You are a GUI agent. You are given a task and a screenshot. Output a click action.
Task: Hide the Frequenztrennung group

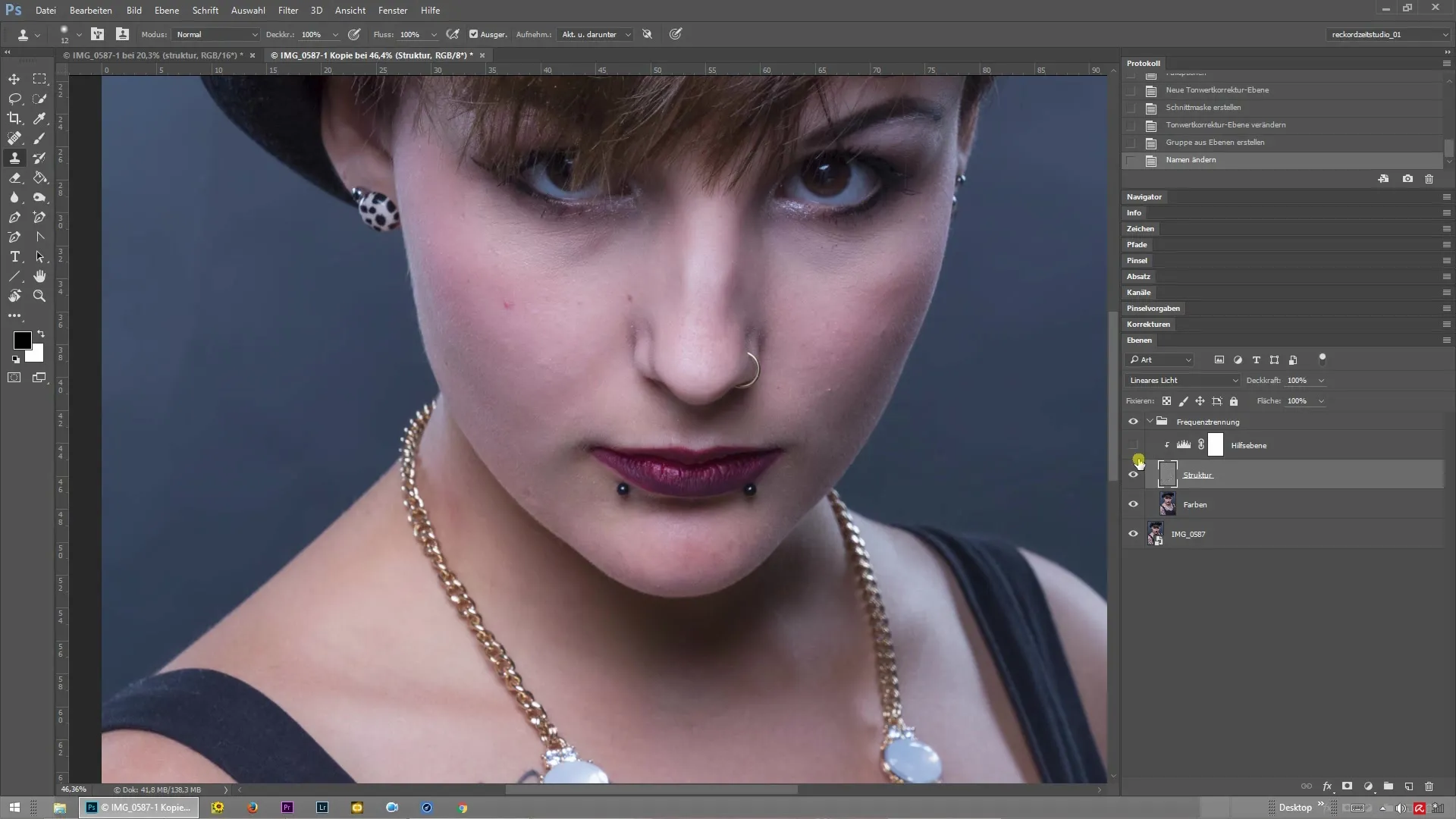[1133, 422]
